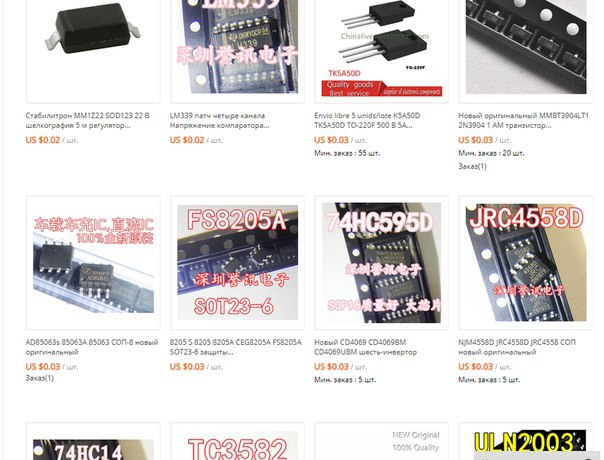Open the LM339 патч четыре канала link

point(220,120)
